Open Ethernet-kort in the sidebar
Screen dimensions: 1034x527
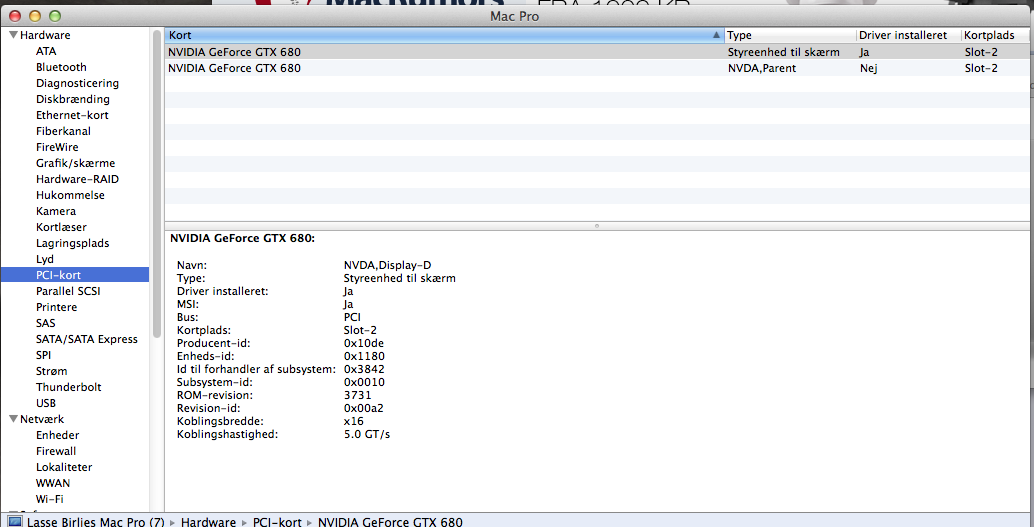(72, 115)
